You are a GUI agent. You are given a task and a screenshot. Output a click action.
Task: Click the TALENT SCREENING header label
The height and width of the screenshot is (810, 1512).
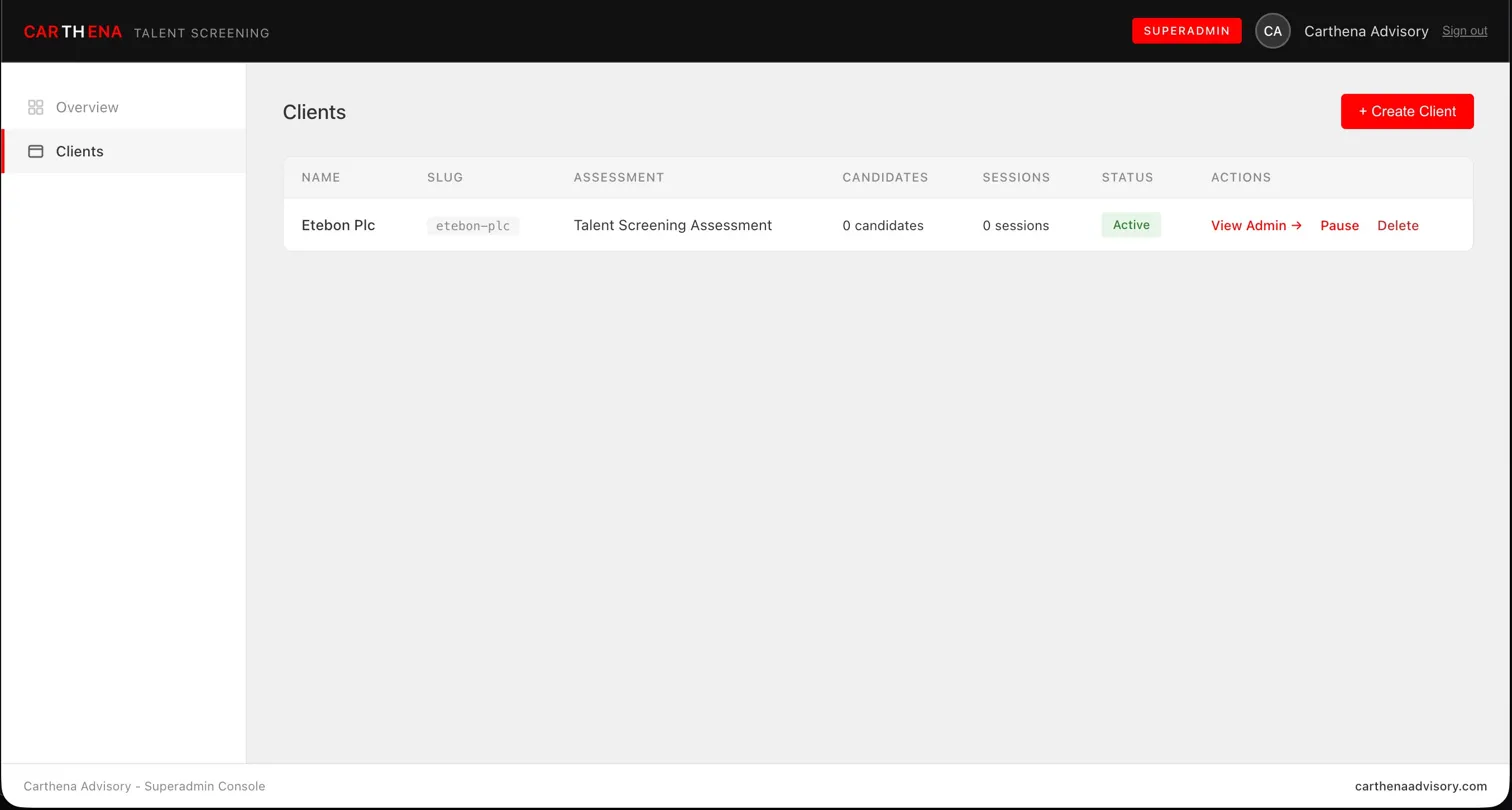pyautogui.click(x=201, y=33)
